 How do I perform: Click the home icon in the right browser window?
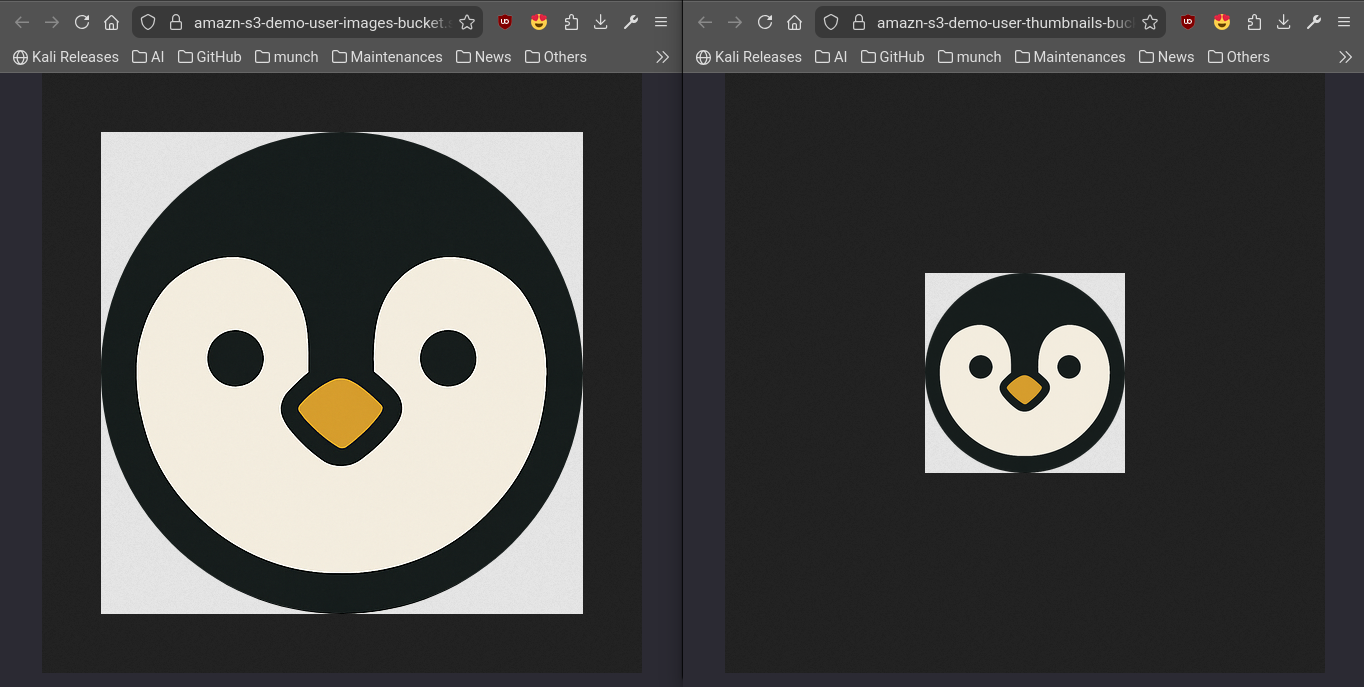(795, 22)
